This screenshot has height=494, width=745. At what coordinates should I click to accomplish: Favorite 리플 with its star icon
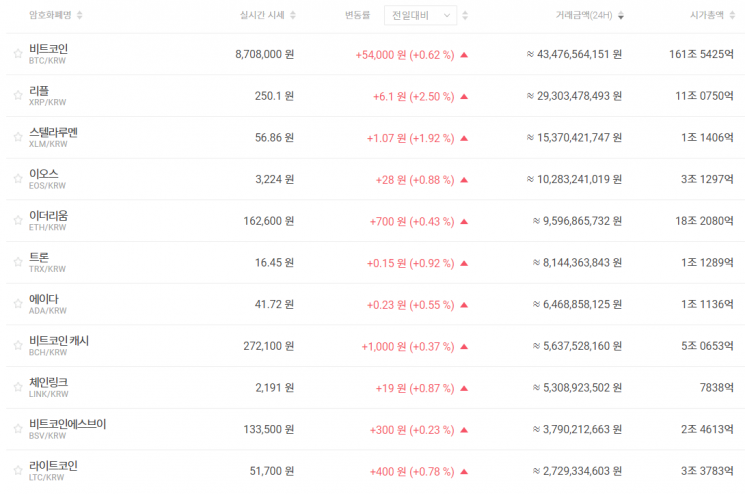click(x=18, y=95)
